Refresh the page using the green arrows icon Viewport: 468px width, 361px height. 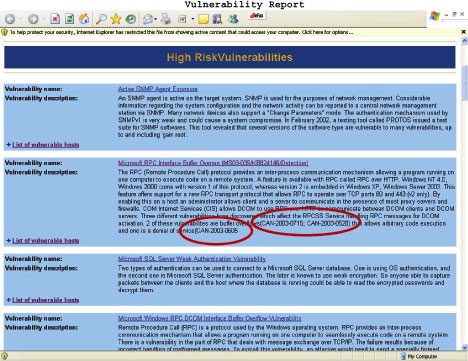pyautogui.click(x=69, y=19)
